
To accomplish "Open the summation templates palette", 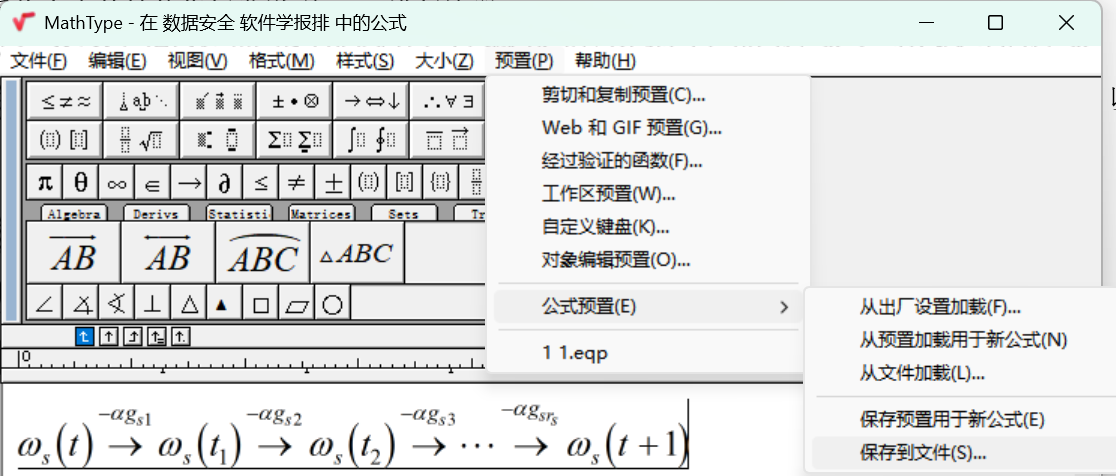I will [296, 139].
